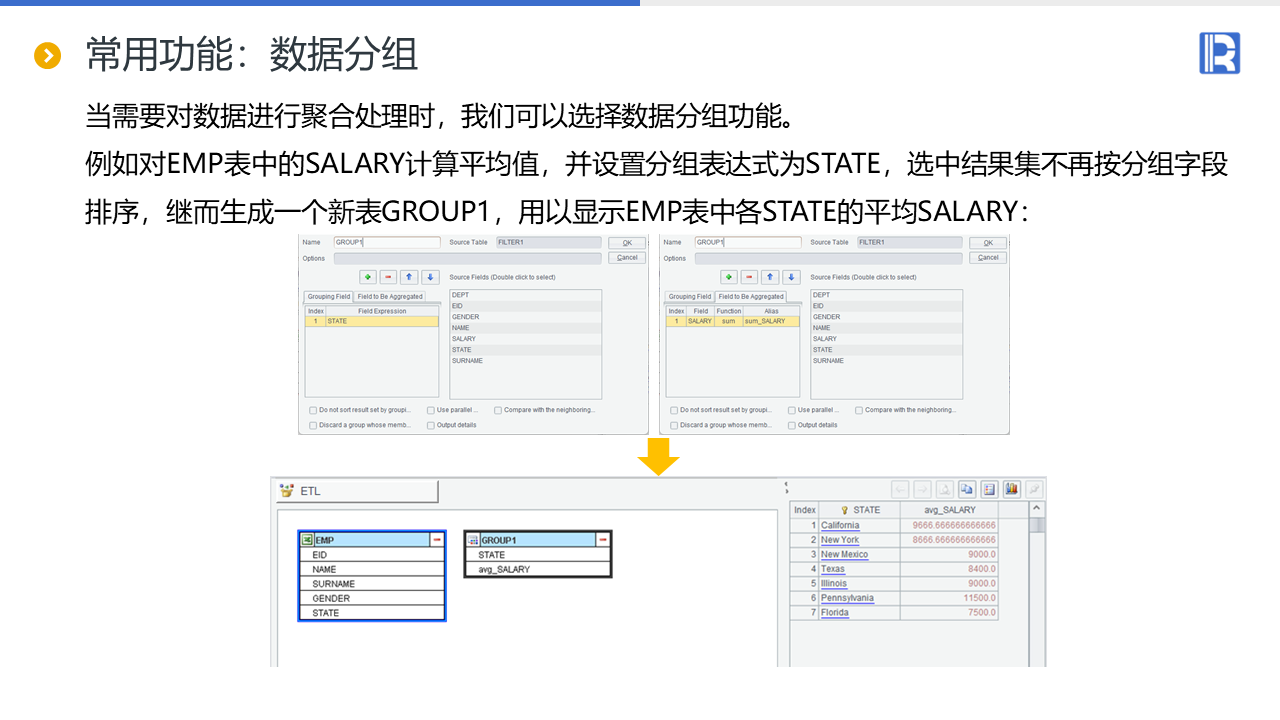Click the 'sum' Function cell
1280x720 pixels.
tap(728, 321)
